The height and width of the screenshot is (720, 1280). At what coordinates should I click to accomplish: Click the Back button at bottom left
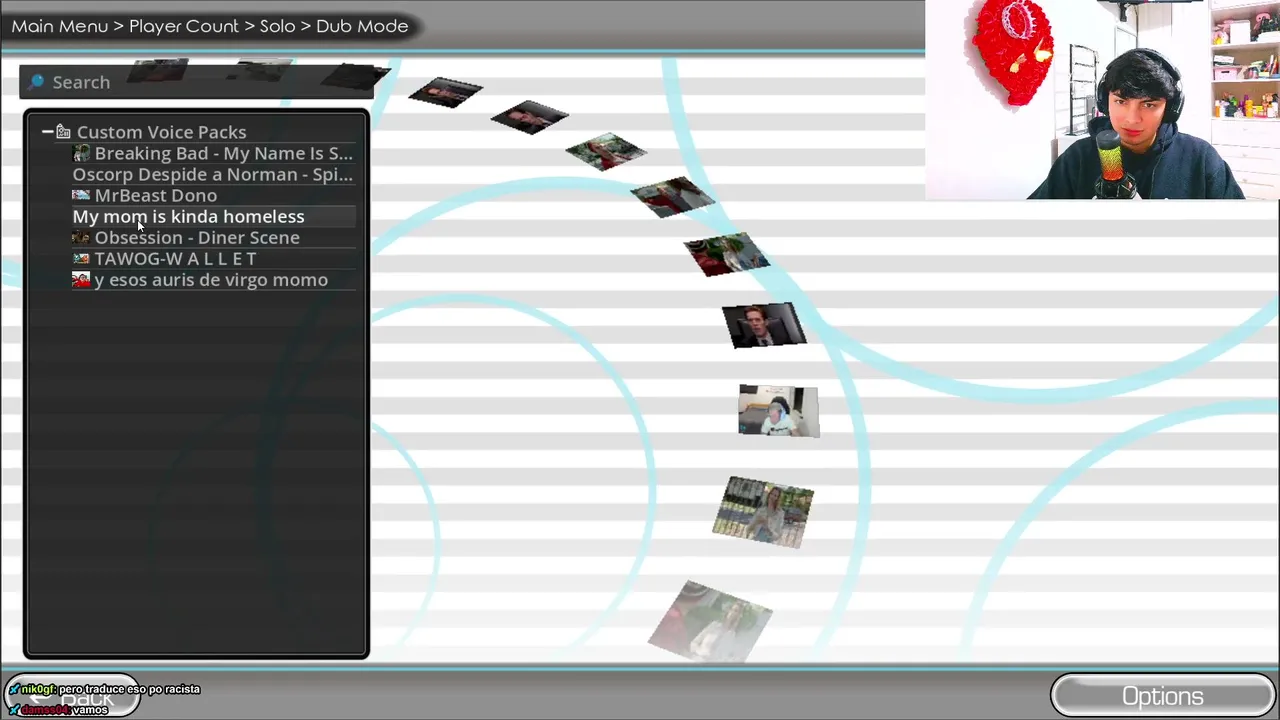tap(72, 697)
